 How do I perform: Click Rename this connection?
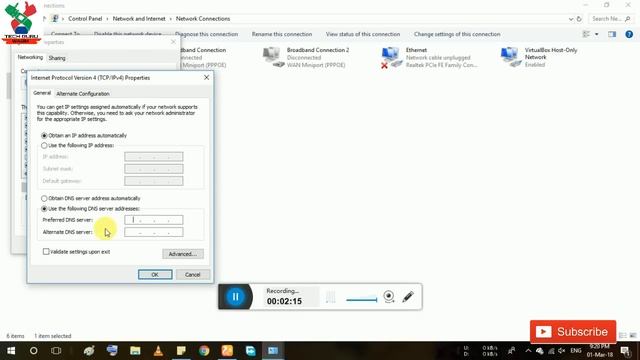click(282, 34)
